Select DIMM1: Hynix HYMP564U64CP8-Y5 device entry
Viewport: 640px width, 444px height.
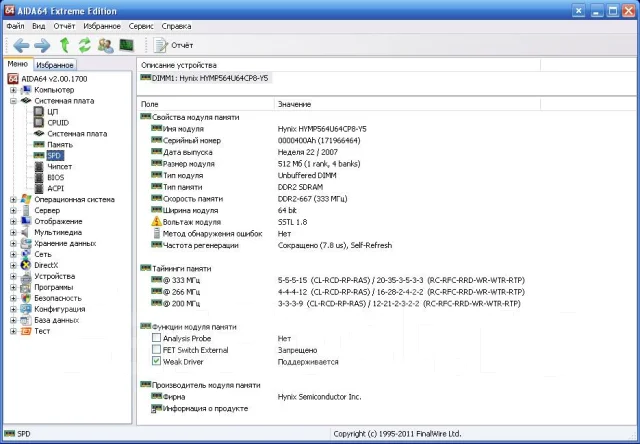[205, 78]
